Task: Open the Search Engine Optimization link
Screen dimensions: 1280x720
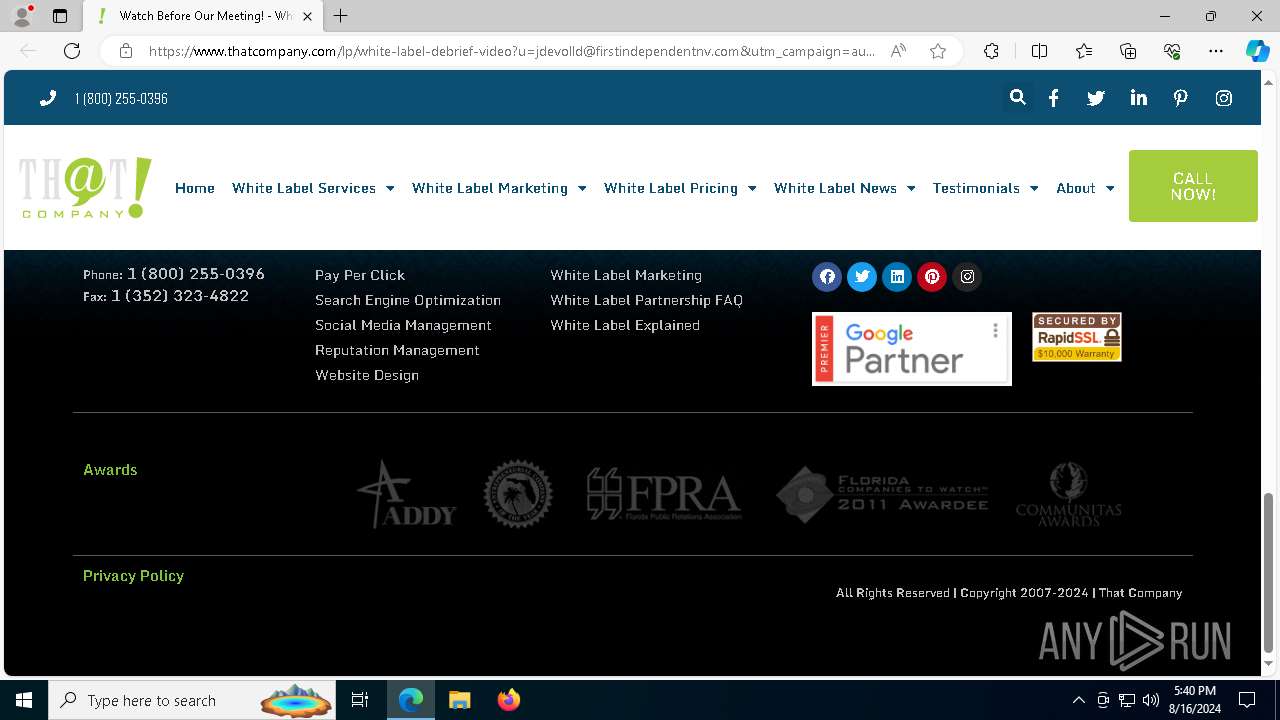Action: click(x=408, y=300)
